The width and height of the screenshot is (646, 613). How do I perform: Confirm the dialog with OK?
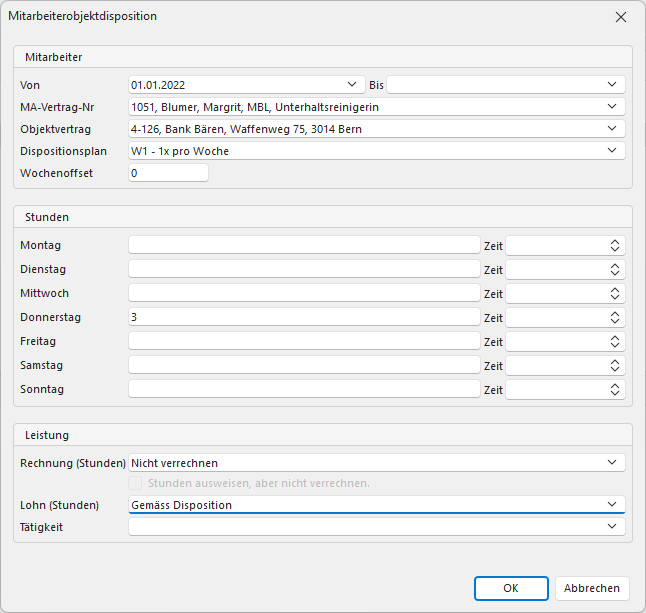tap(511, 588)
